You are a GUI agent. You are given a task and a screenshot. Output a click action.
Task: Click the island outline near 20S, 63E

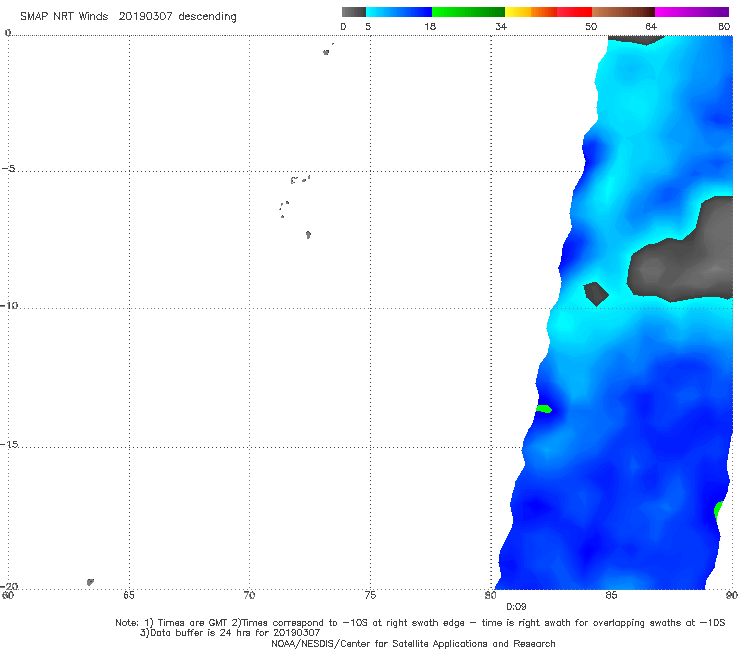(x=90, y=582)
